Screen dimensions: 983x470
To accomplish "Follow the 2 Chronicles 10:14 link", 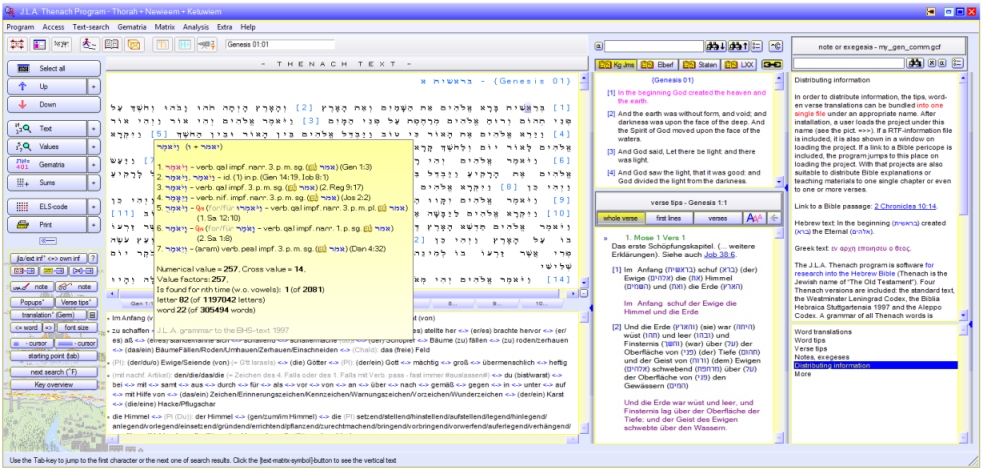I will coord(905,206).
